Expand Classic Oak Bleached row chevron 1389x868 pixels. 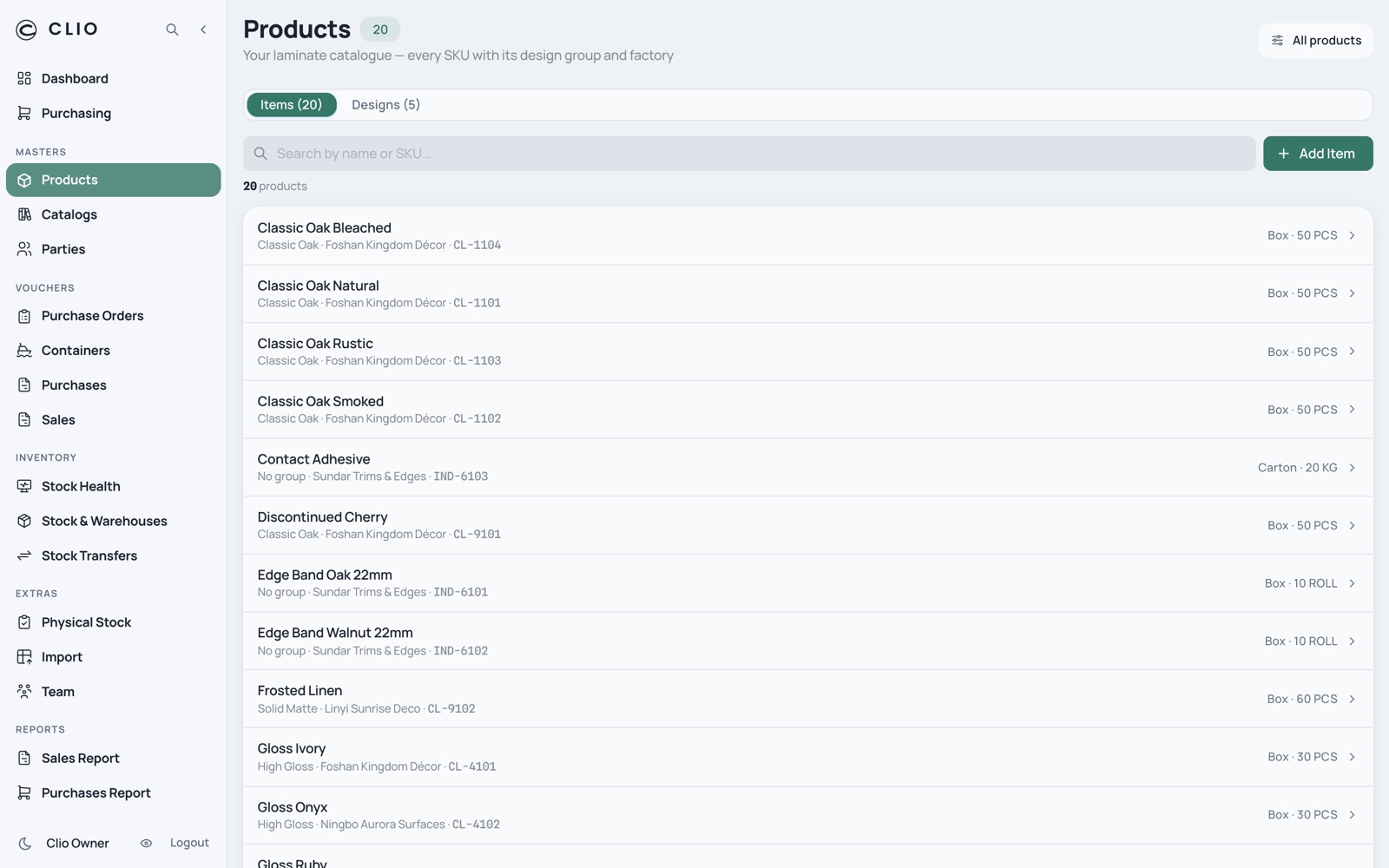tap(1352, 235)
